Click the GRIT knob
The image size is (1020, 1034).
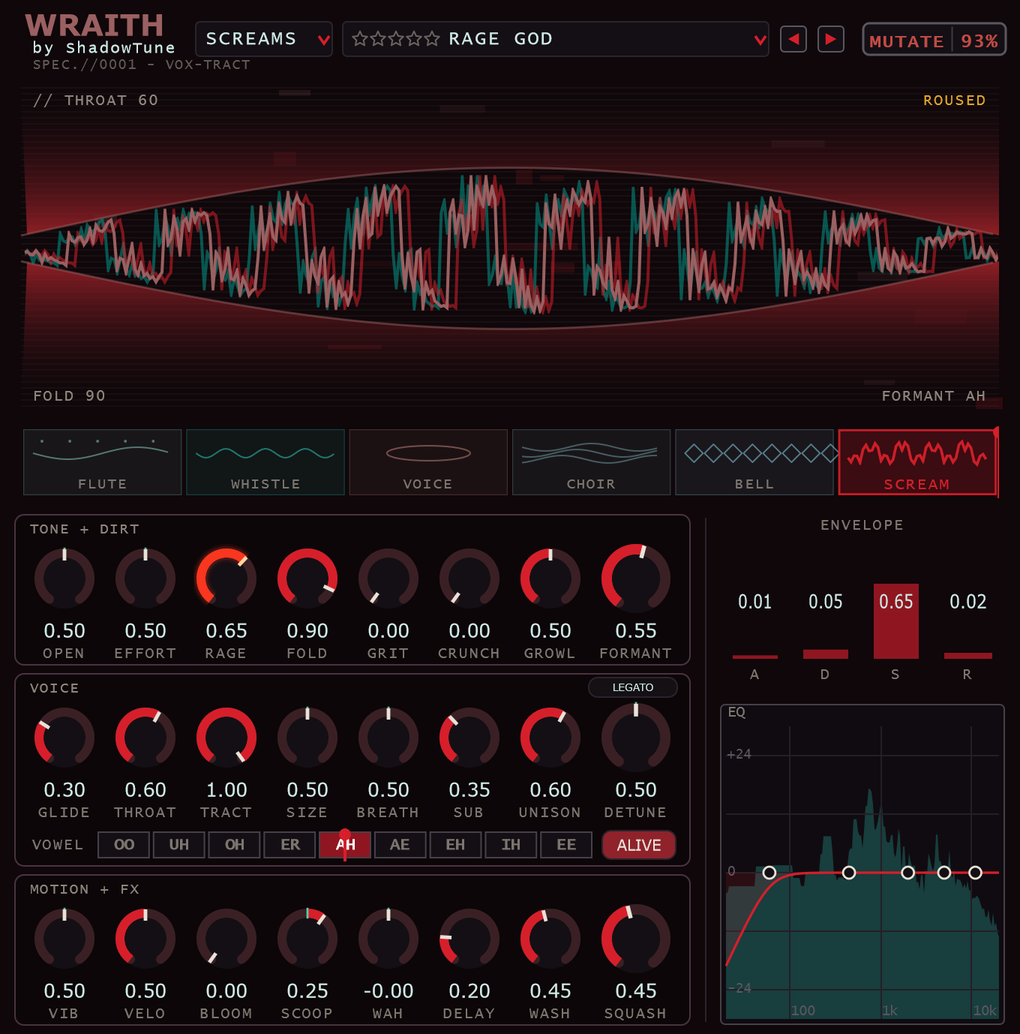(x=388, y=578)
